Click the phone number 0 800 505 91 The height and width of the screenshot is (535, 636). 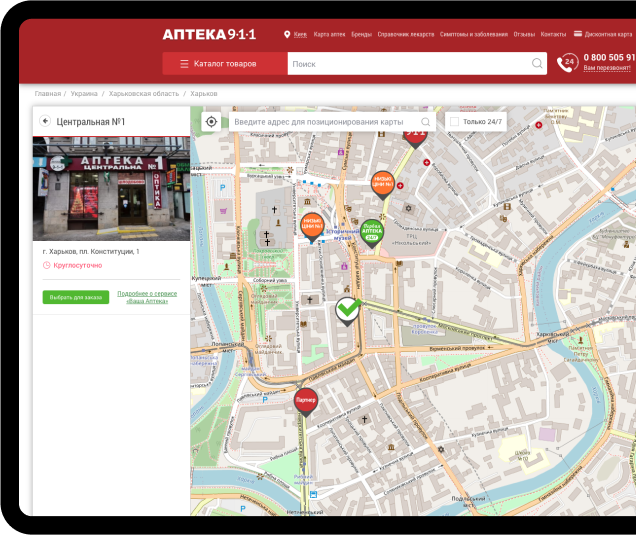(609, 57)
